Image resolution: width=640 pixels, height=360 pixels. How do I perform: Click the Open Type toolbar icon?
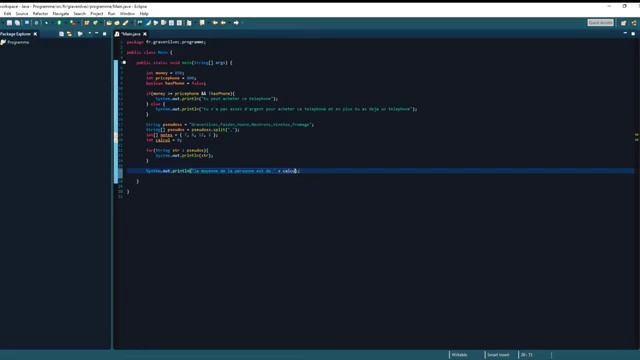tap(109, 23)
